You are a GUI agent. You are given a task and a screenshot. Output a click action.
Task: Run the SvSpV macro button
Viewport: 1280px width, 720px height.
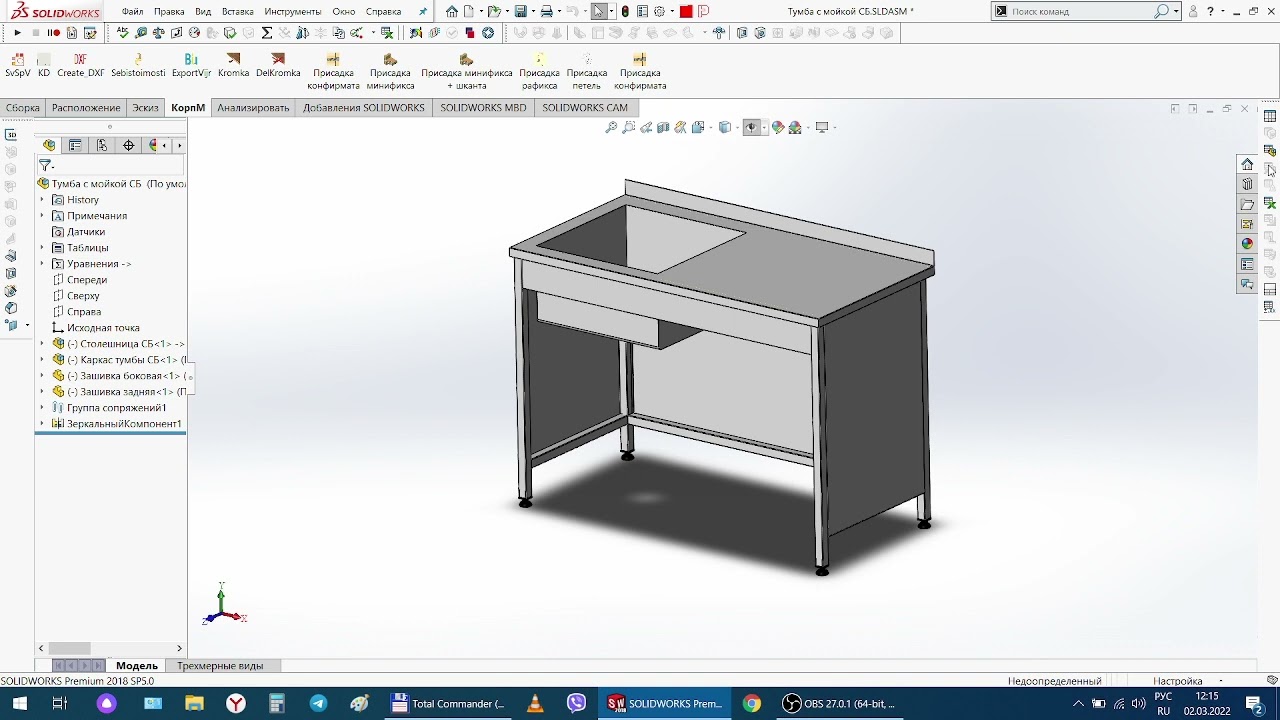[17, 66]
